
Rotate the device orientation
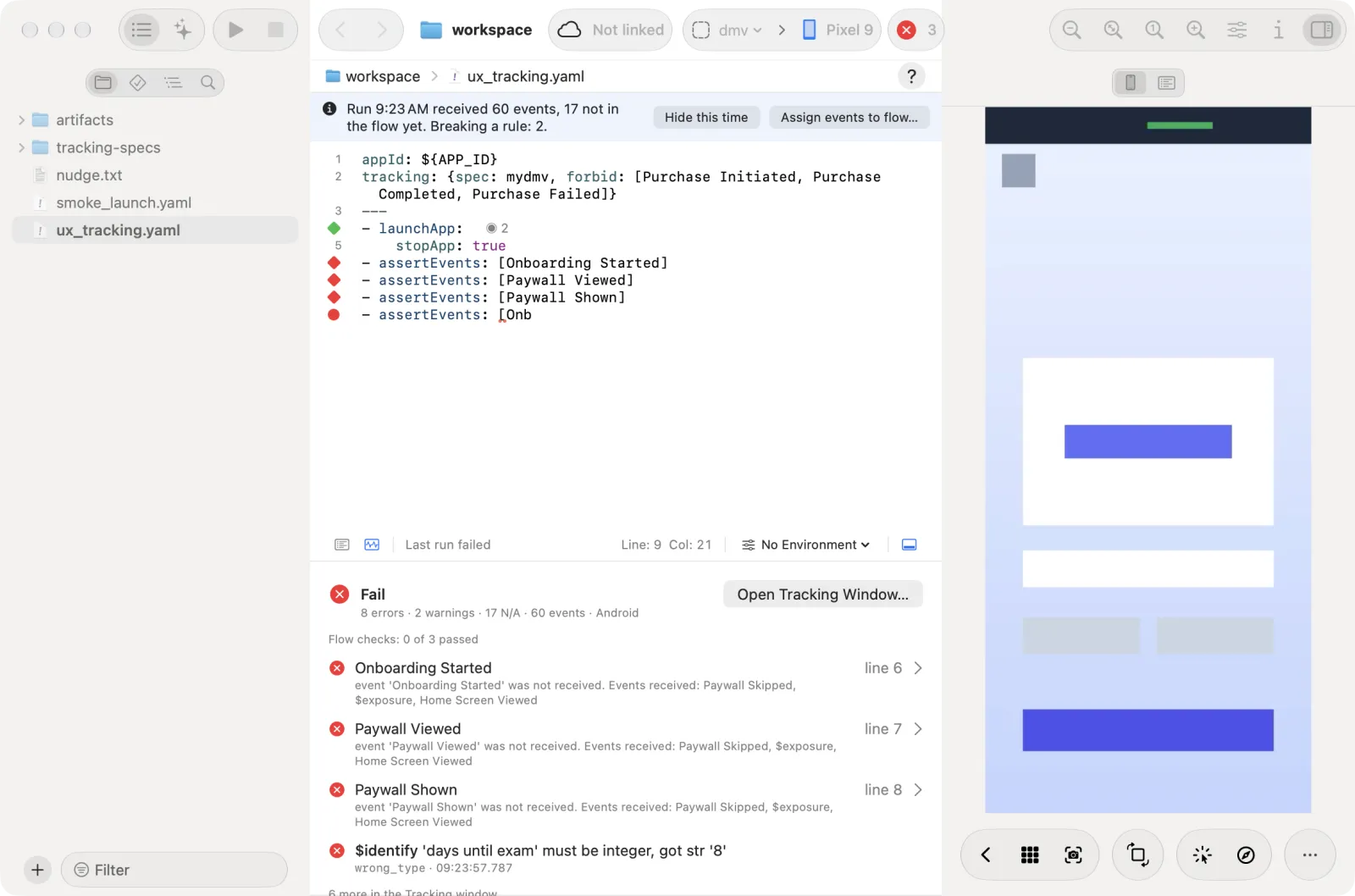pos(1138,855)
